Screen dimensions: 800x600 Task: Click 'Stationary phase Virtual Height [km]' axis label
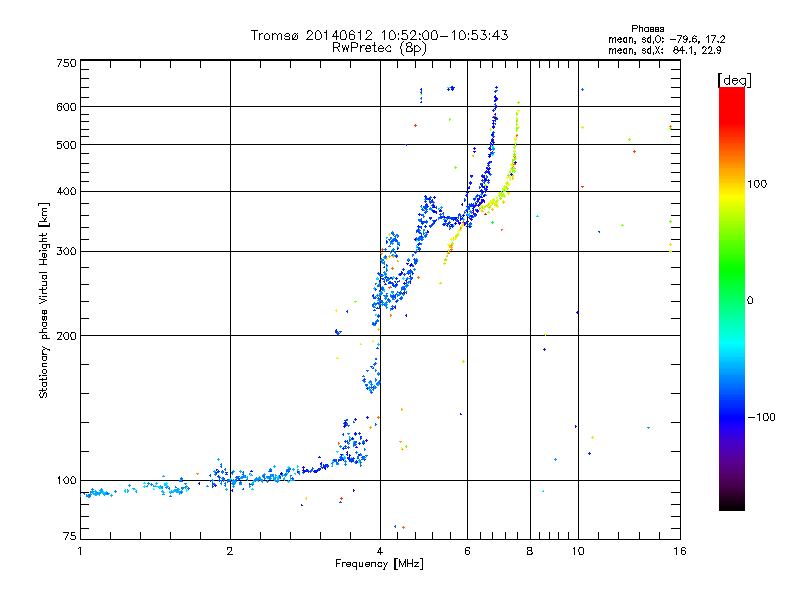point(44,301)
